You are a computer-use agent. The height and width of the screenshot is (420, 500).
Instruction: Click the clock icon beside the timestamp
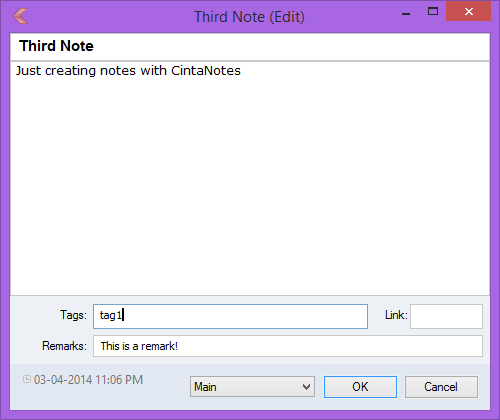(27, 379)
